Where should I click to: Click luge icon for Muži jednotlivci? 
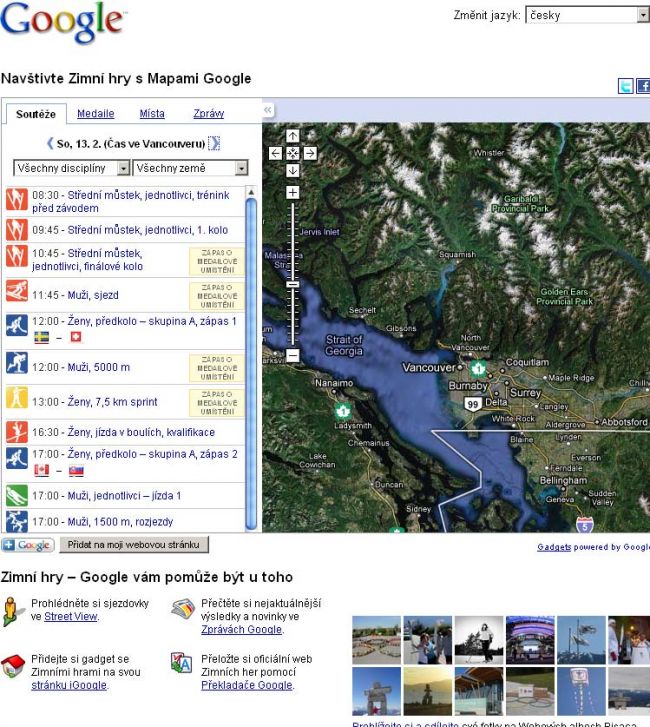(17, 495)
